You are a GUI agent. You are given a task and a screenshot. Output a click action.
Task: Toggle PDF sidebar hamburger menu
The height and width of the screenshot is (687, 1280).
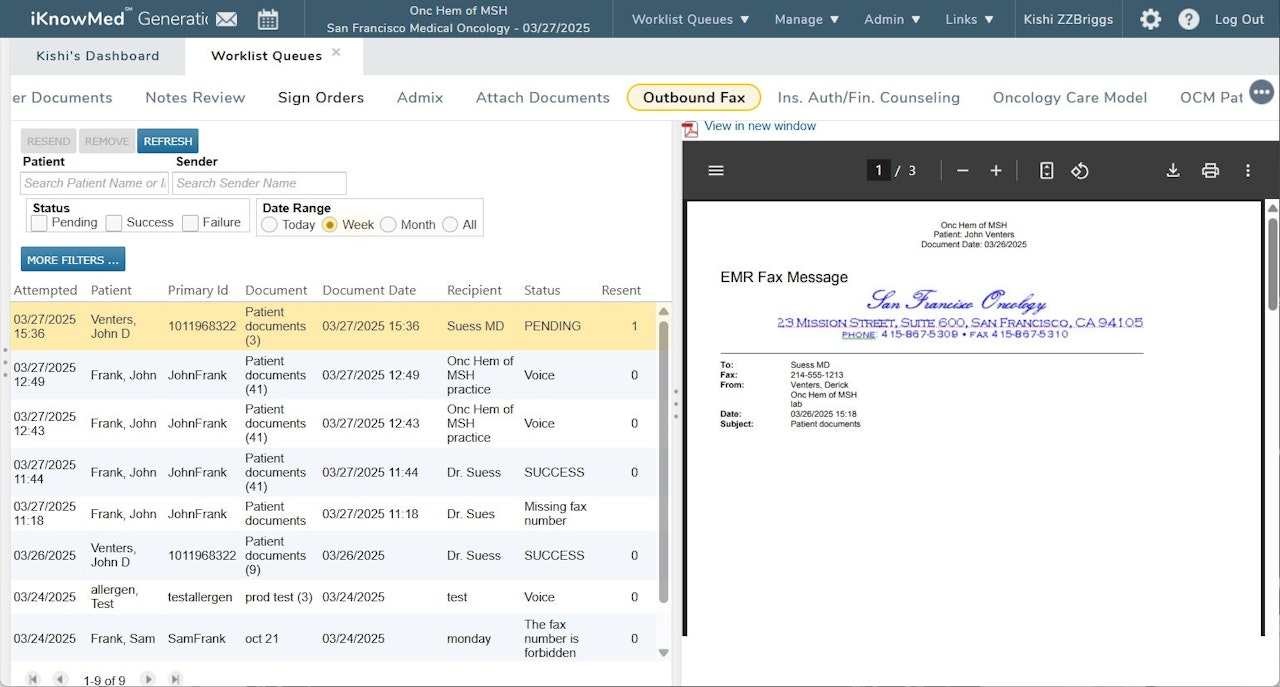716,171
